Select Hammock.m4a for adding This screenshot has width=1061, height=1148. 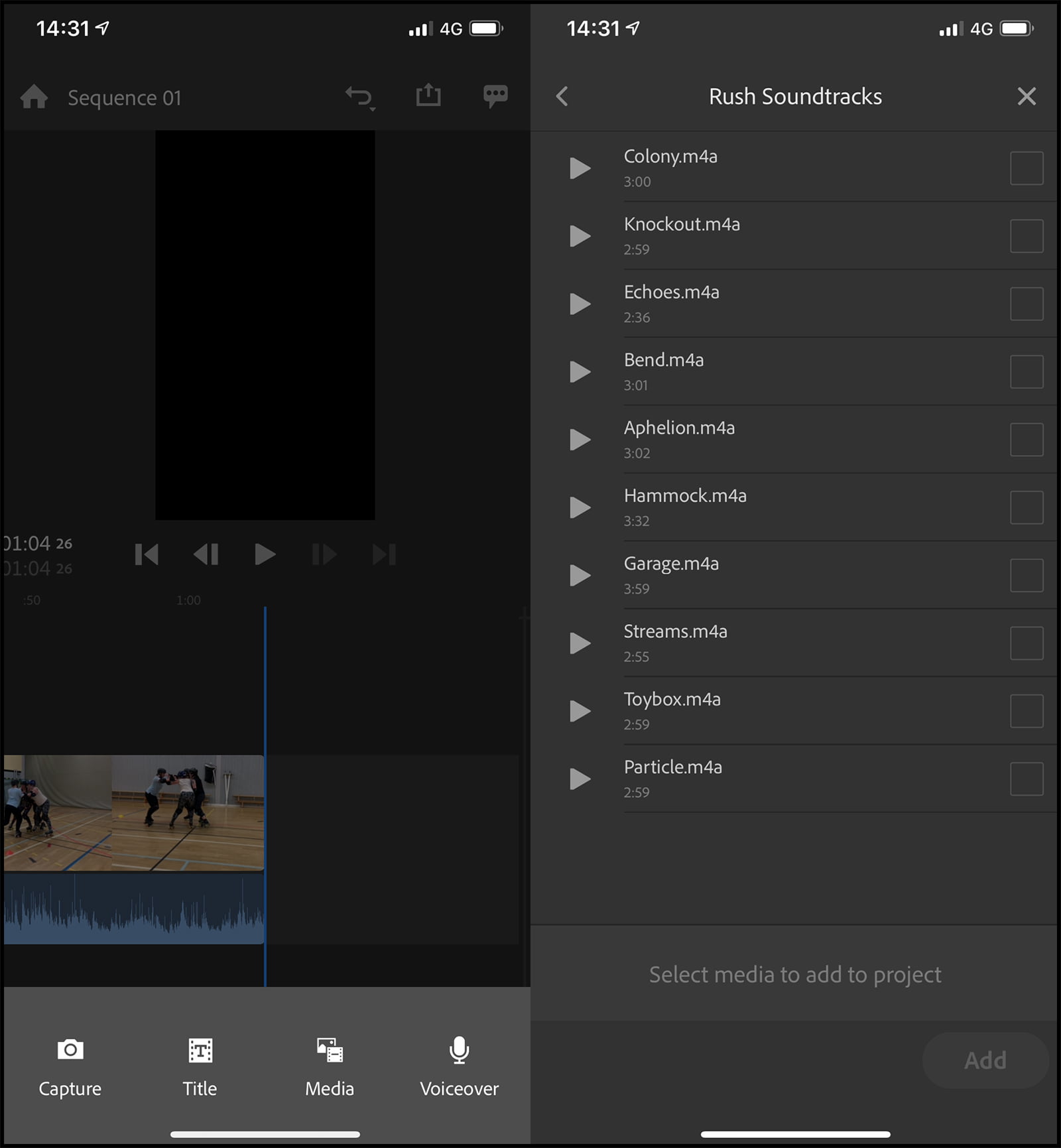[1025, 507]
